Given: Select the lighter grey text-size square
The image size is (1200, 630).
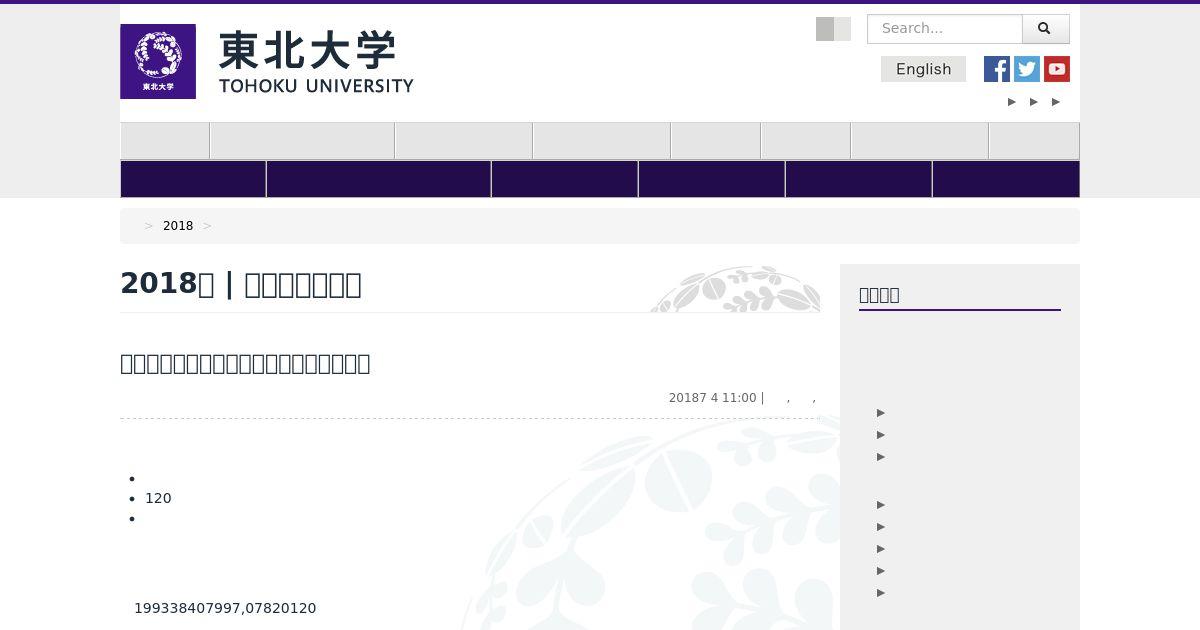Looking at the screenshot, I should tap(843, 29).
